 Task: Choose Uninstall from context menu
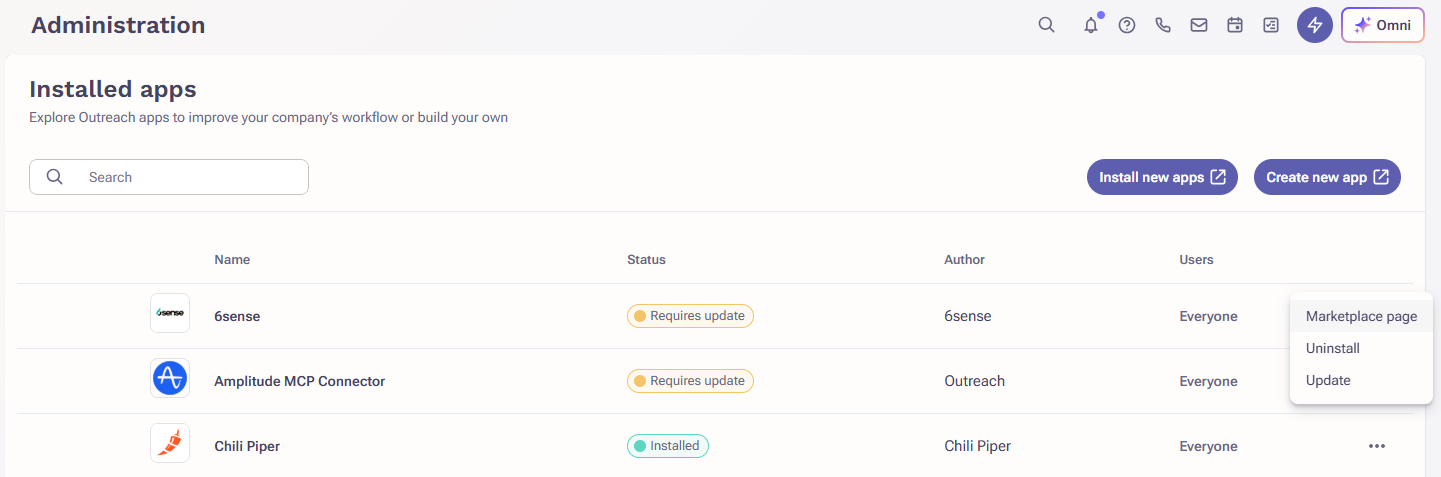click(1361, 348)
